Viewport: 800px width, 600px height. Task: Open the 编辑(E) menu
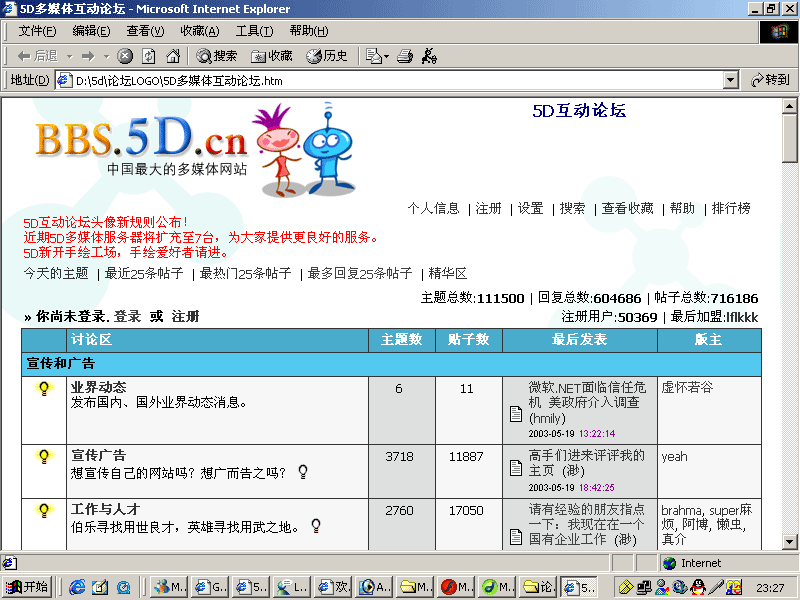[91, 31]
